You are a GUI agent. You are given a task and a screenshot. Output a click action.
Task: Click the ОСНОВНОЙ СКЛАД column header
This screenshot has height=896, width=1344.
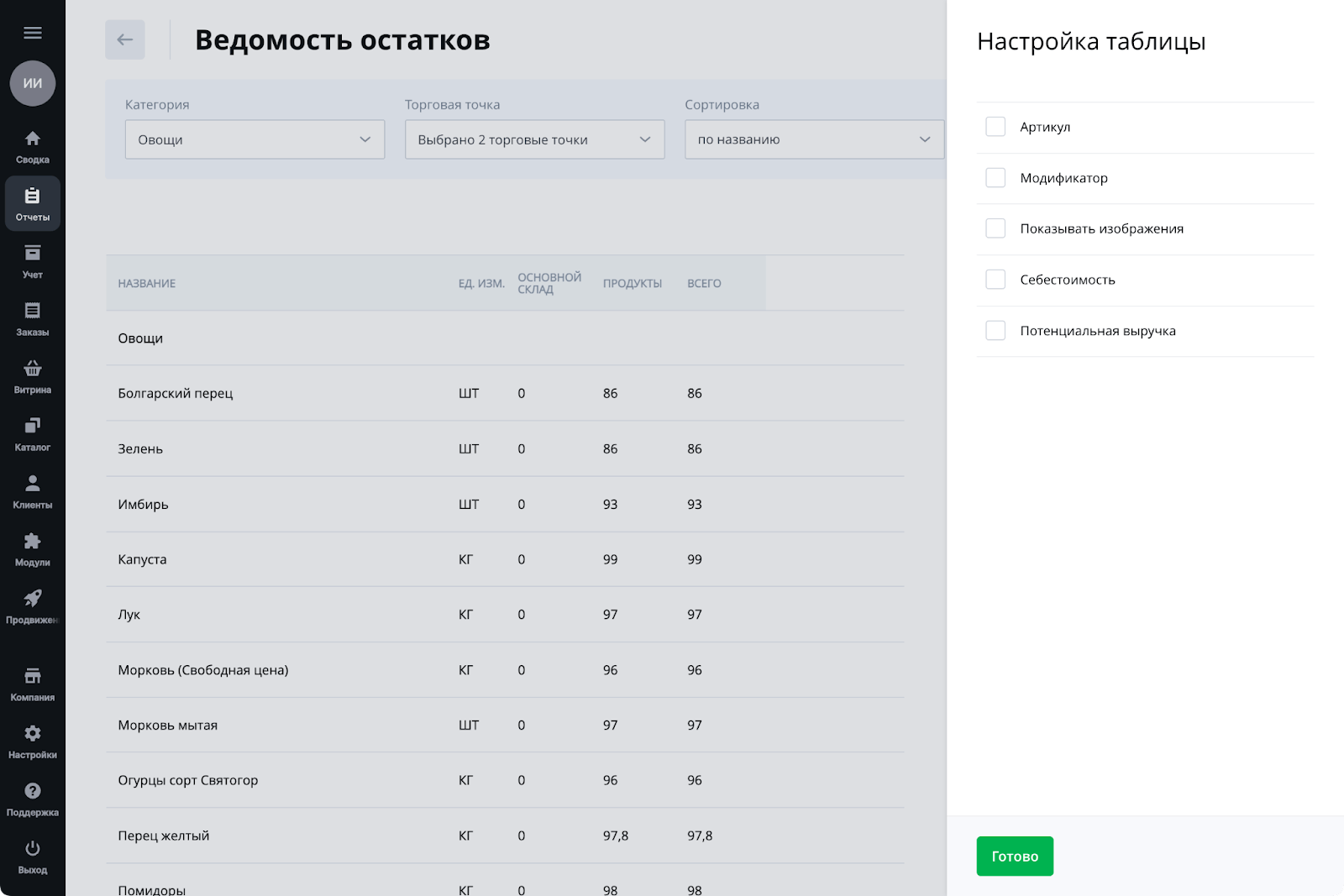[549, 284]
